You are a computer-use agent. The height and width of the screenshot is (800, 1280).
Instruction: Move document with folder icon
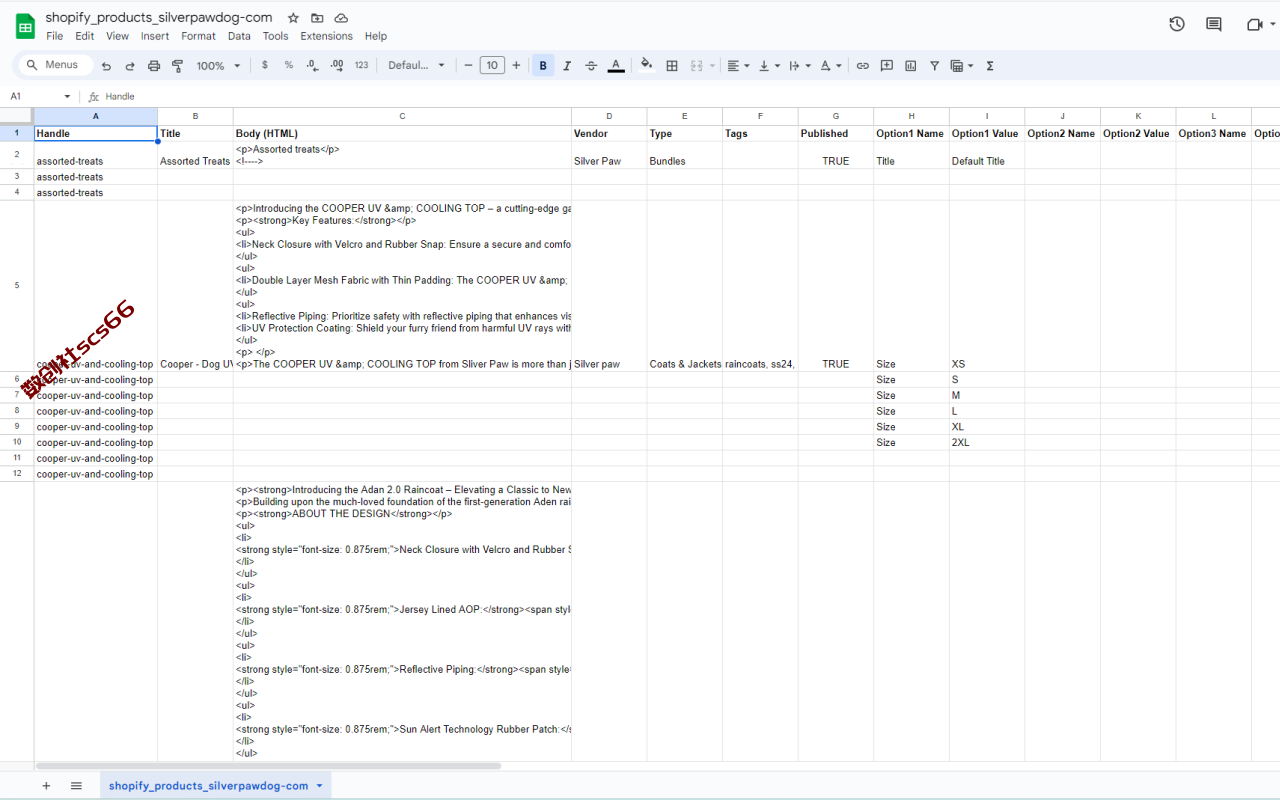click(x=317, y=18)
